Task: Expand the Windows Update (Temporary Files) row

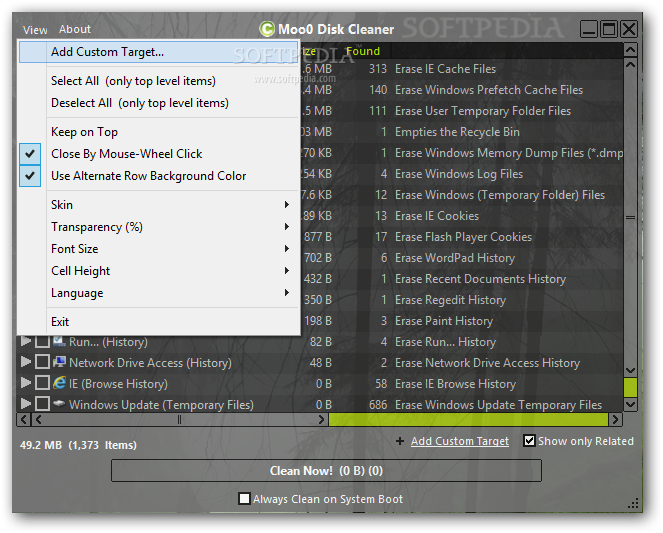Action: pos(26,403)
